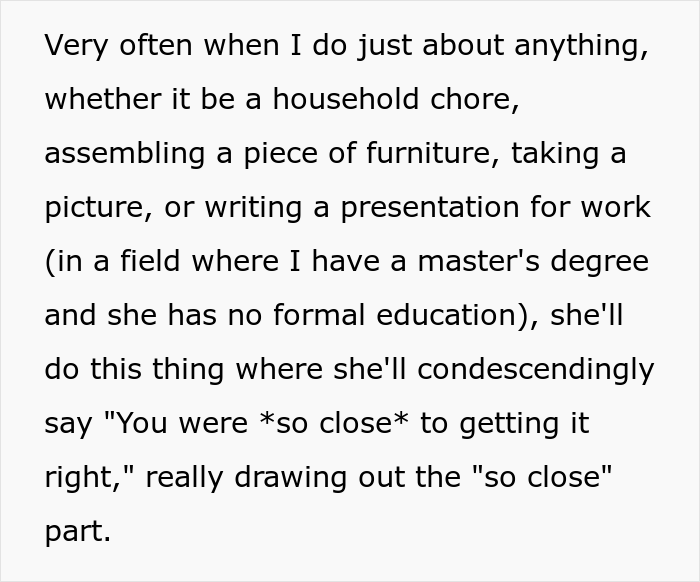Click the word "picture"
700x582 pixels.
87,208
